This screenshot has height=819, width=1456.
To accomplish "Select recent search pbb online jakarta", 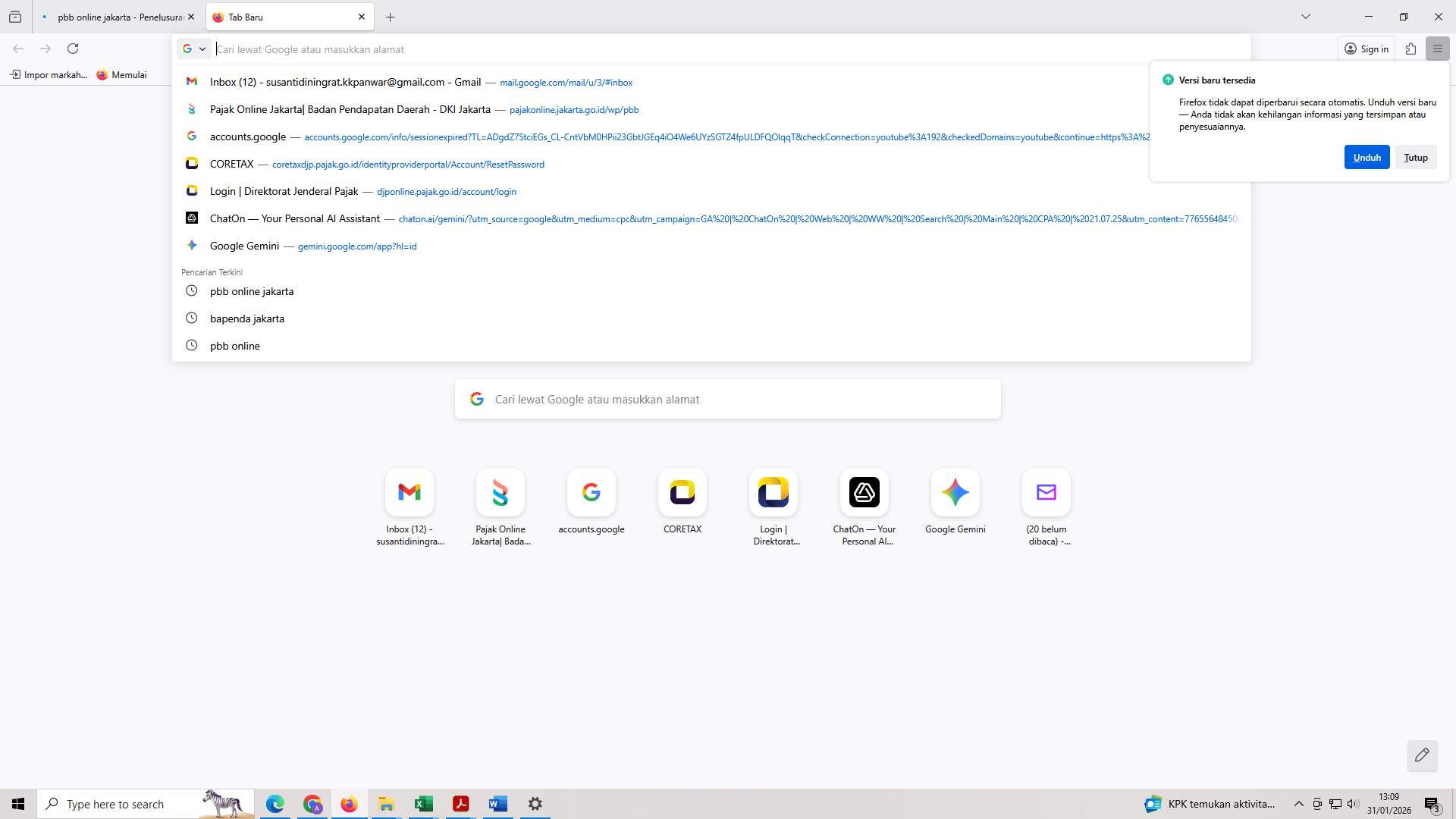I will [252, 291].
